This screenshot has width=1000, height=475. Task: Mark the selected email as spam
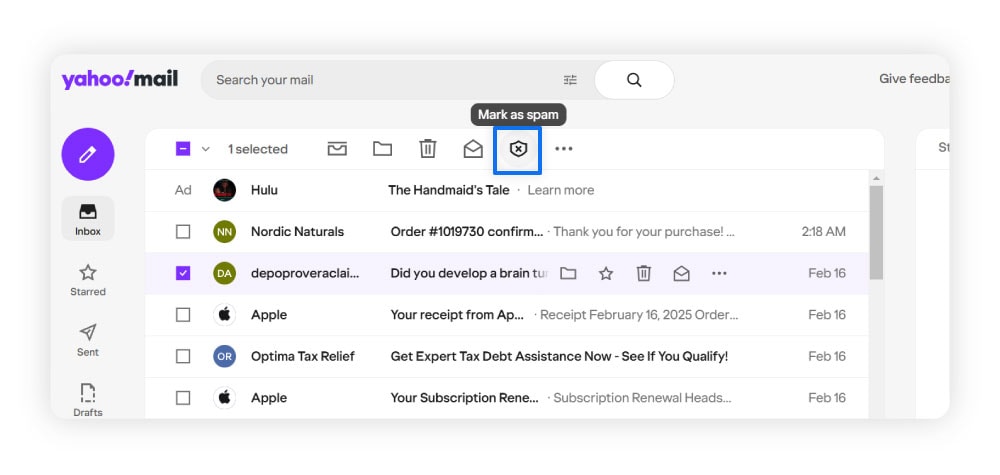(518, 149)
